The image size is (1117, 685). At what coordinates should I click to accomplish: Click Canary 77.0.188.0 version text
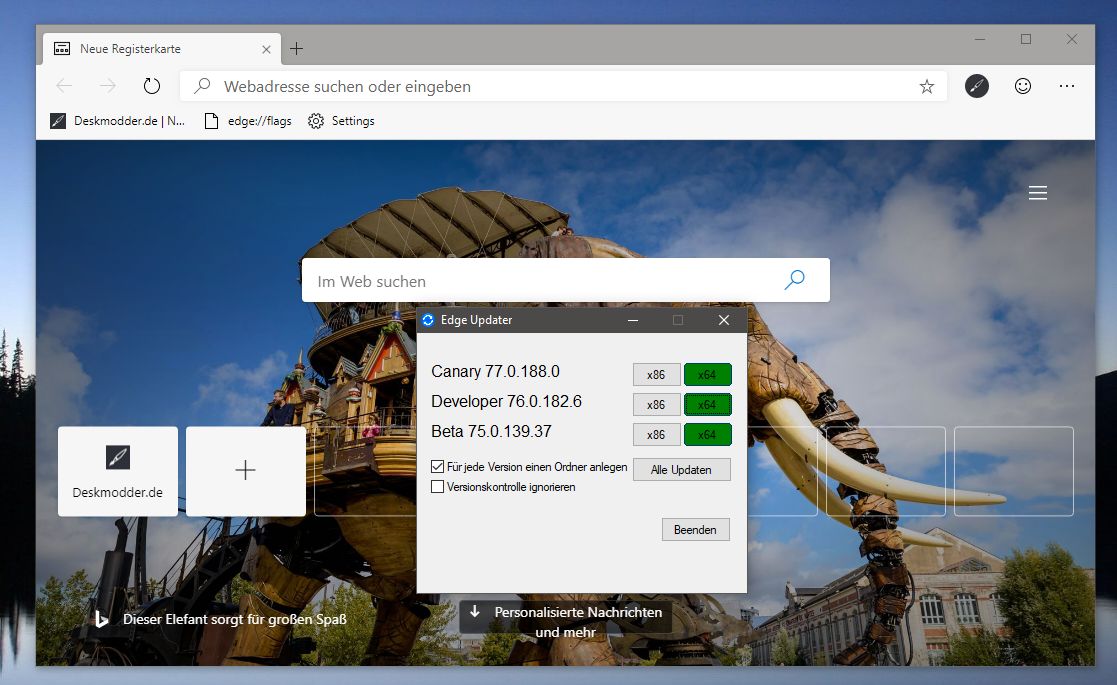(495, 372)
